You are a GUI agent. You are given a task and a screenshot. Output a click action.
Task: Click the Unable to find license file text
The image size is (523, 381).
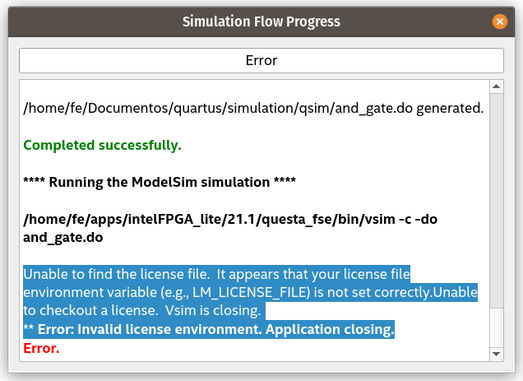116,274
